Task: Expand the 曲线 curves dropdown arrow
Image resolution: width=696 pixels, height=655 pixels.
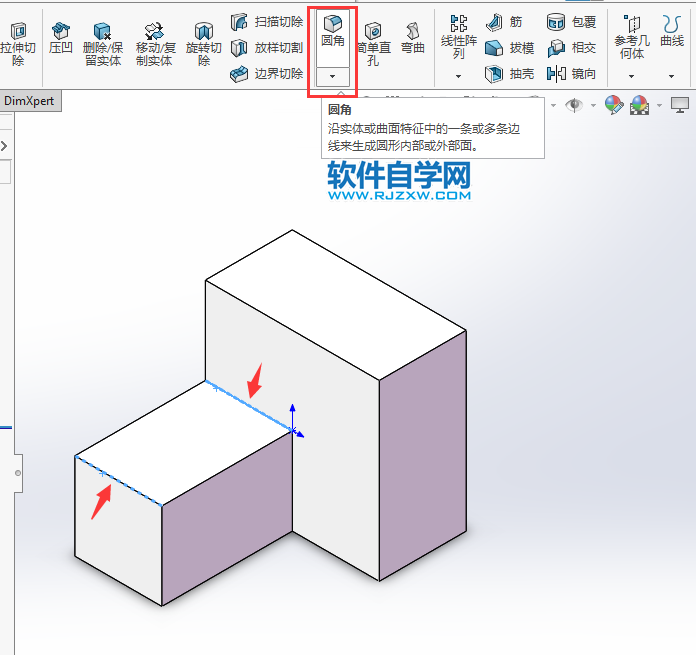Action: point(672,76)
